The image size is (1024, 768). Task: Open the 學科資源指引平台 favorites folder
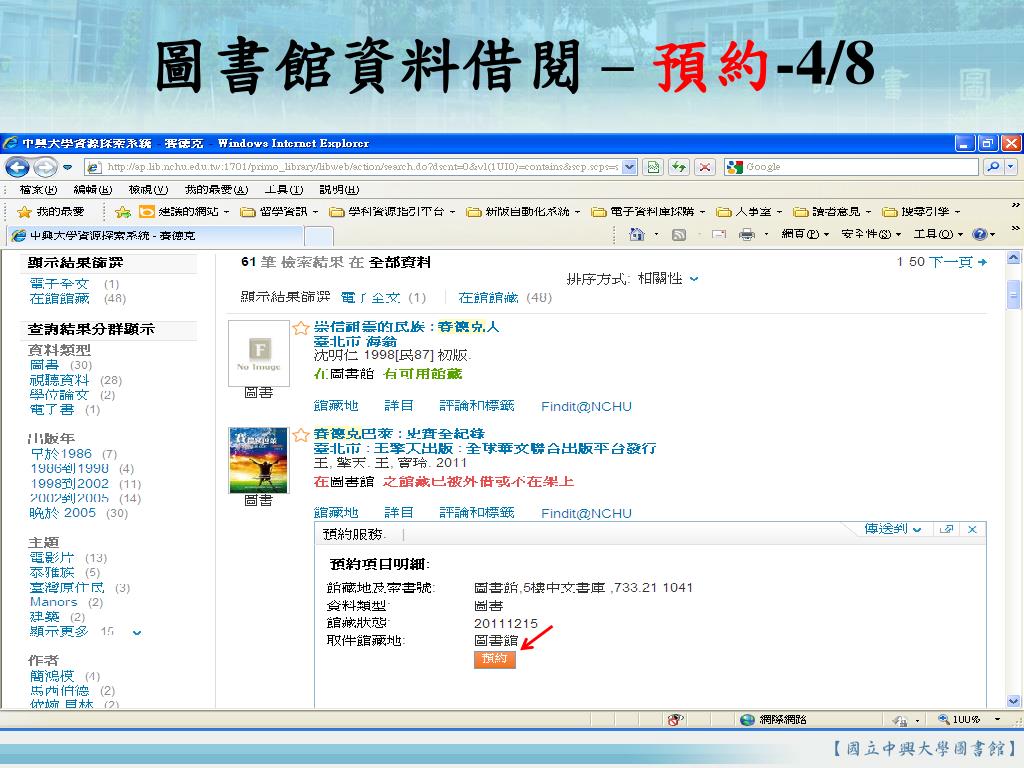pos(392,212)
